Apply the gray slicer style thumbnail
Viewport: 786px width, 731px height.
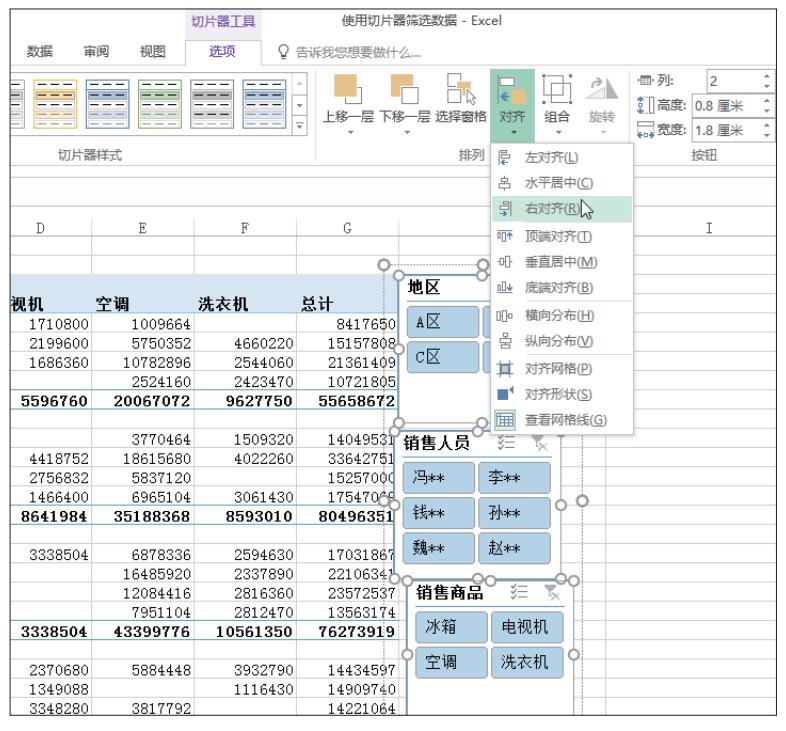212,104
